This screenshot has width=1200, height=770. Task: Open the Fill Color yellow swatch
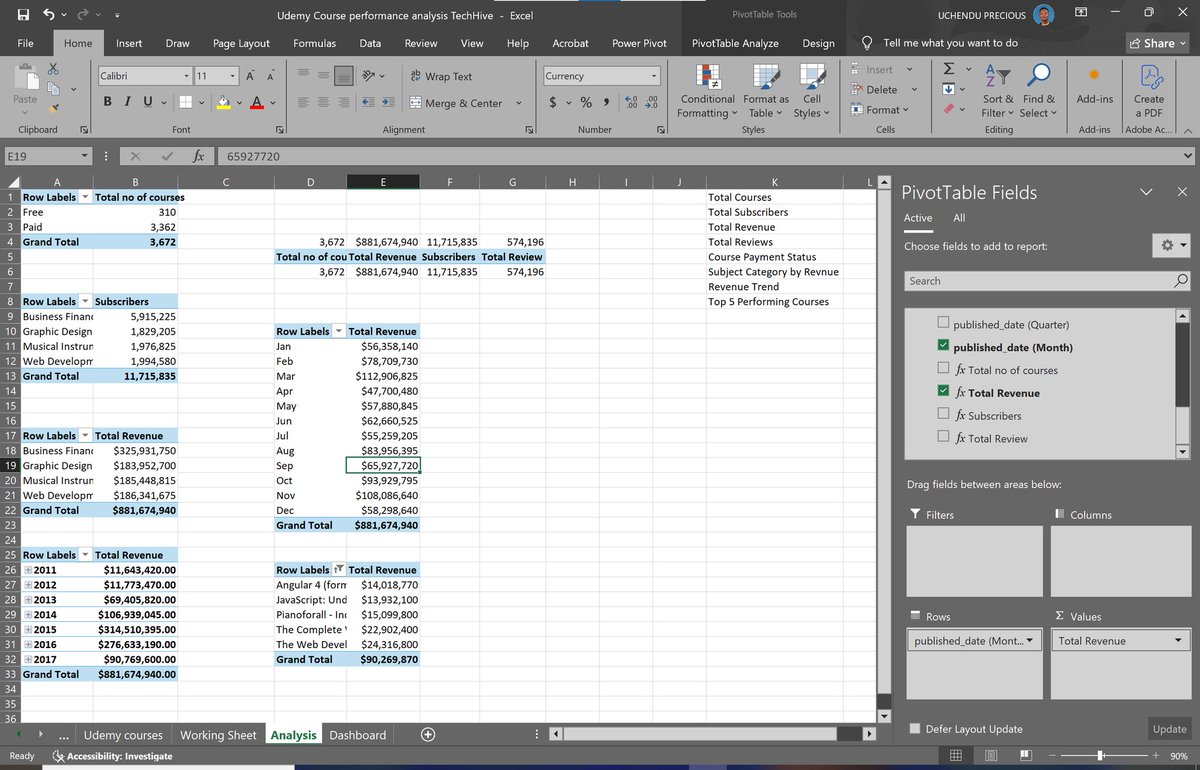[224, 102]
